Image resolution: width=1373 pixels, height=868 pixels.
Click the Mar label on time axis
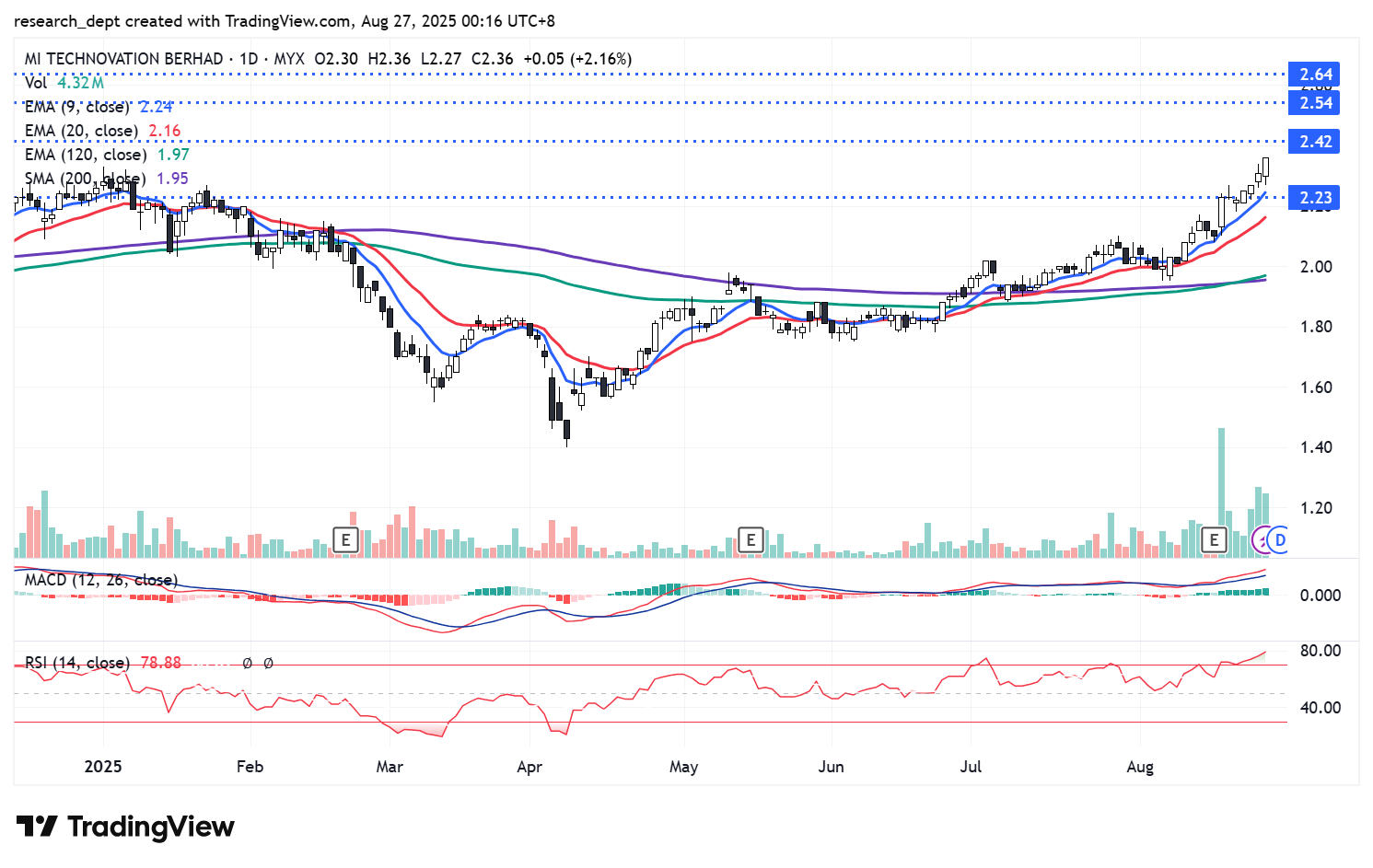(x=390, y=767)
